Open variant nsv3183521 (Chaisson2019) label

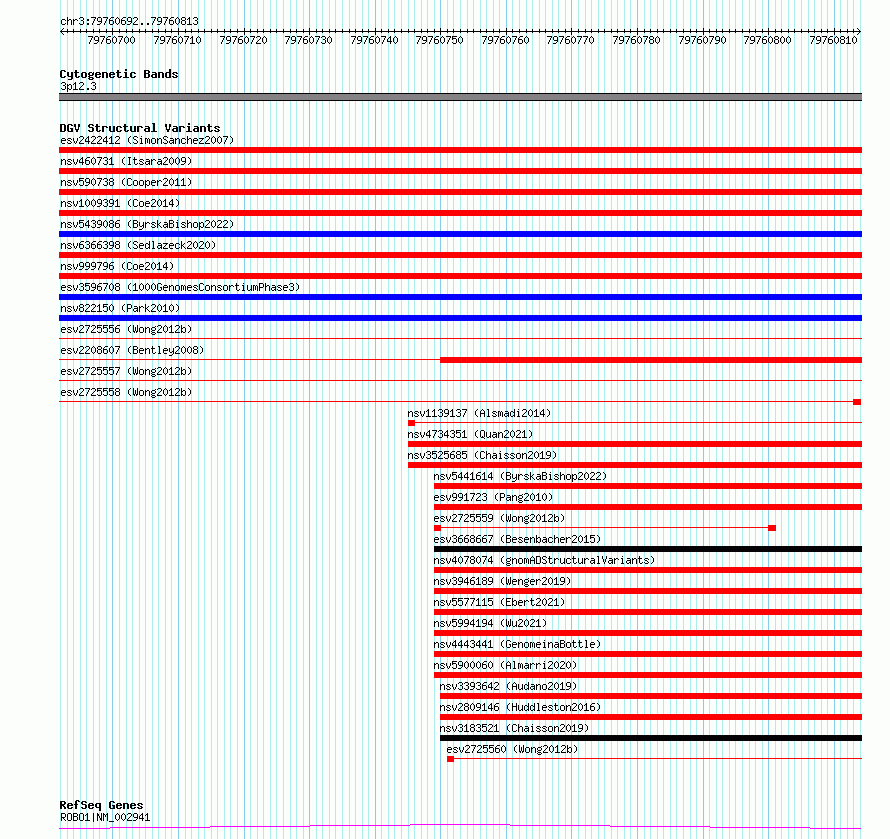515,728
